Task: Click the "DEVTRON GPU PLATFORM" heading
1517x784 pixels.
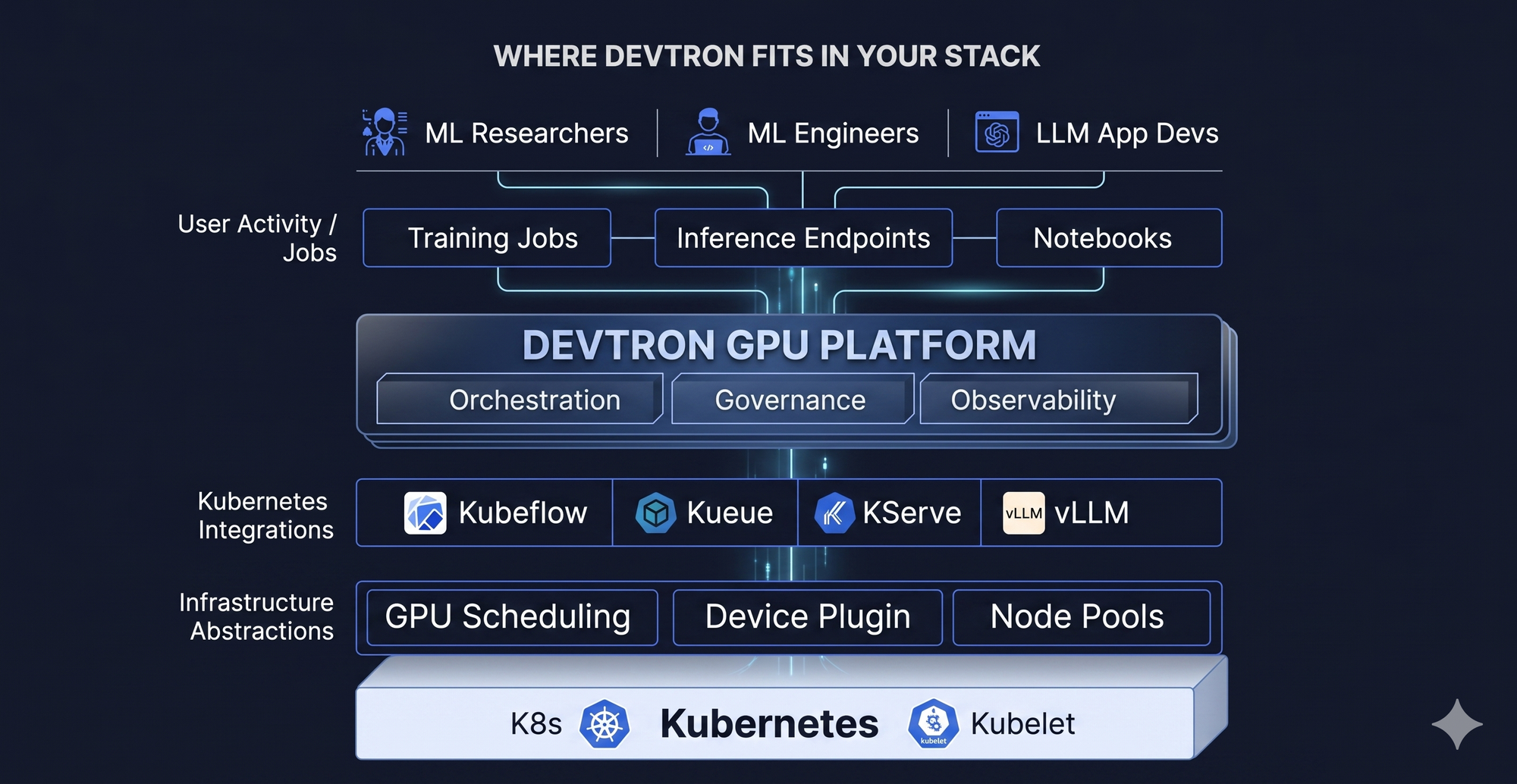Action: 779,345
